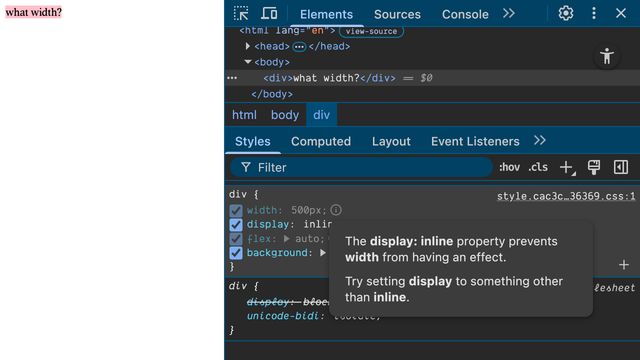Show more DevTools panels chevron
The image size is (640, 360).
pos(509,13)
